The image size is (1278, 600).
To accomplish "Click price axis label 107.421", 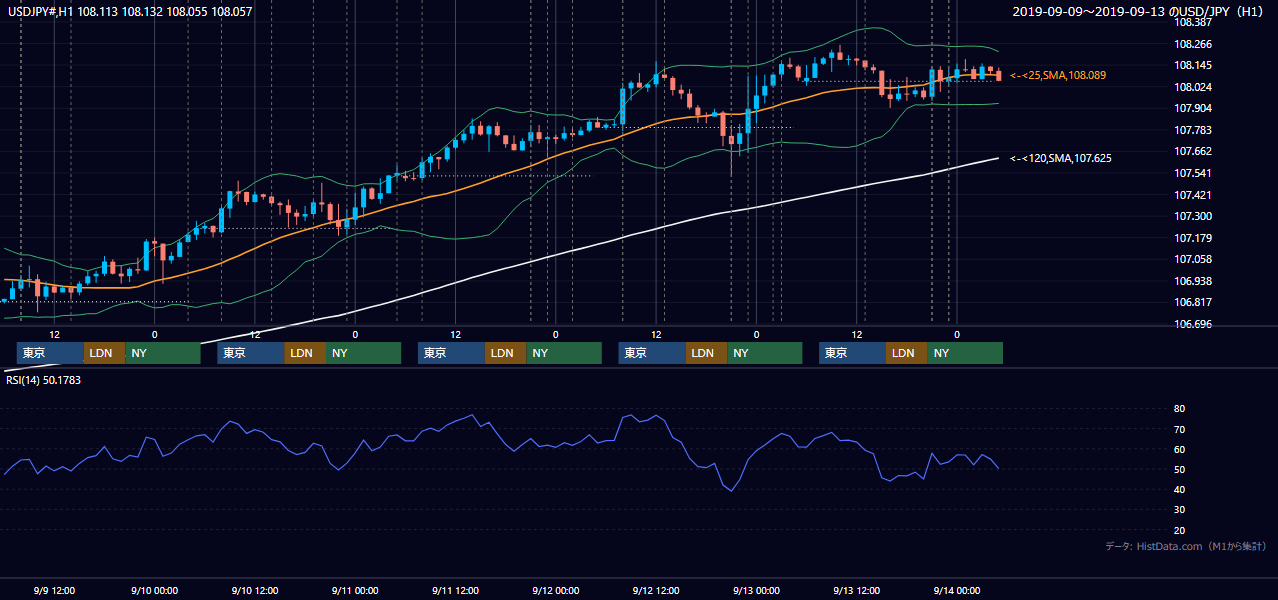I will tap(1193, 195).
